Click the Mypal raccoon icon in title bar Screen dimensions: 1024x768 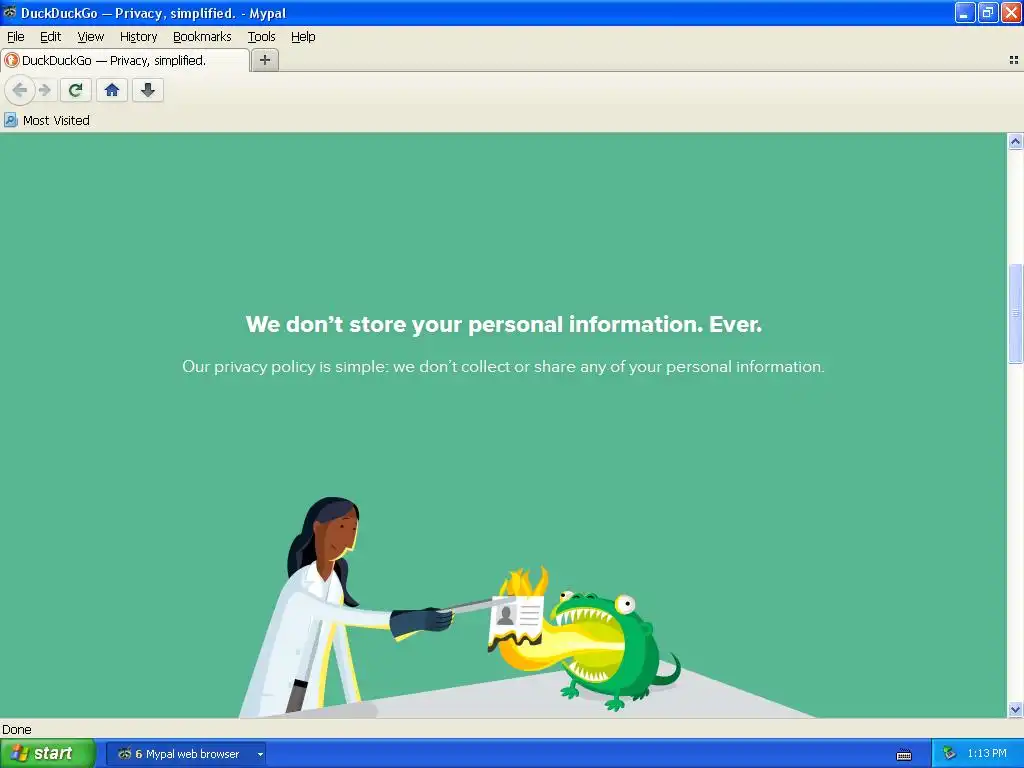click(9, 12)
